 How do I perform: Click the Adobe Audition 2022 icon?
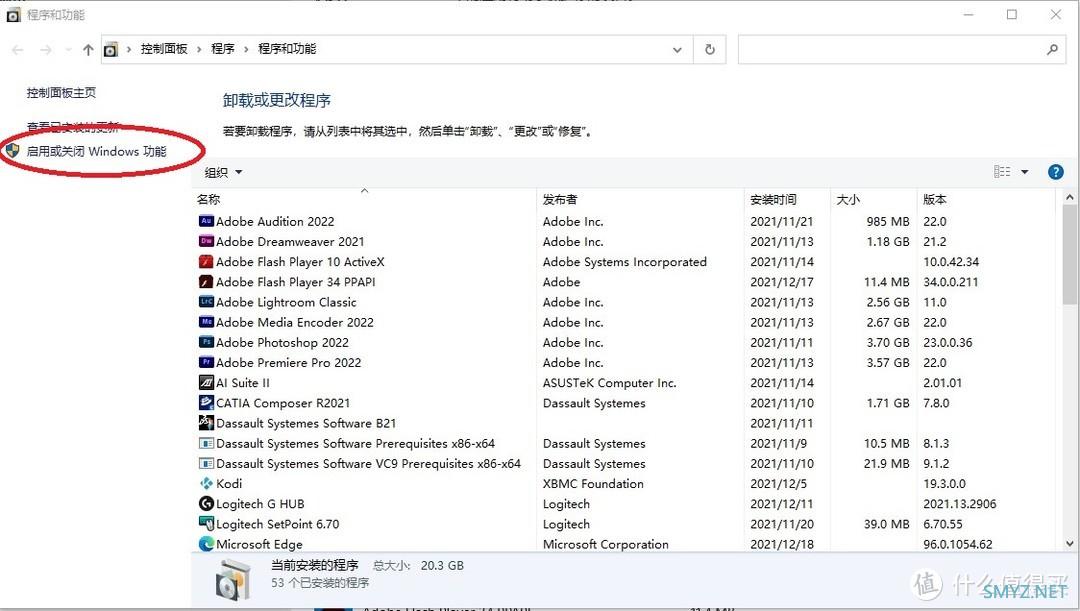(x=206, y=221)
